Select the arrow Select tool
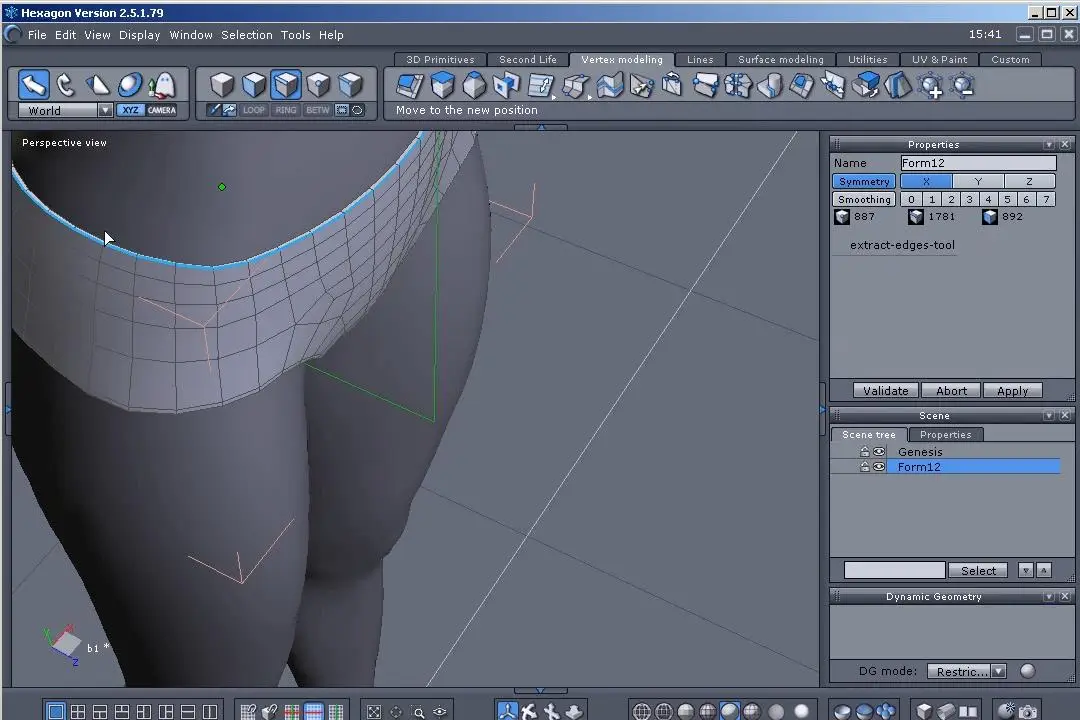This screenshot has height=720, width=1080. 33,85
